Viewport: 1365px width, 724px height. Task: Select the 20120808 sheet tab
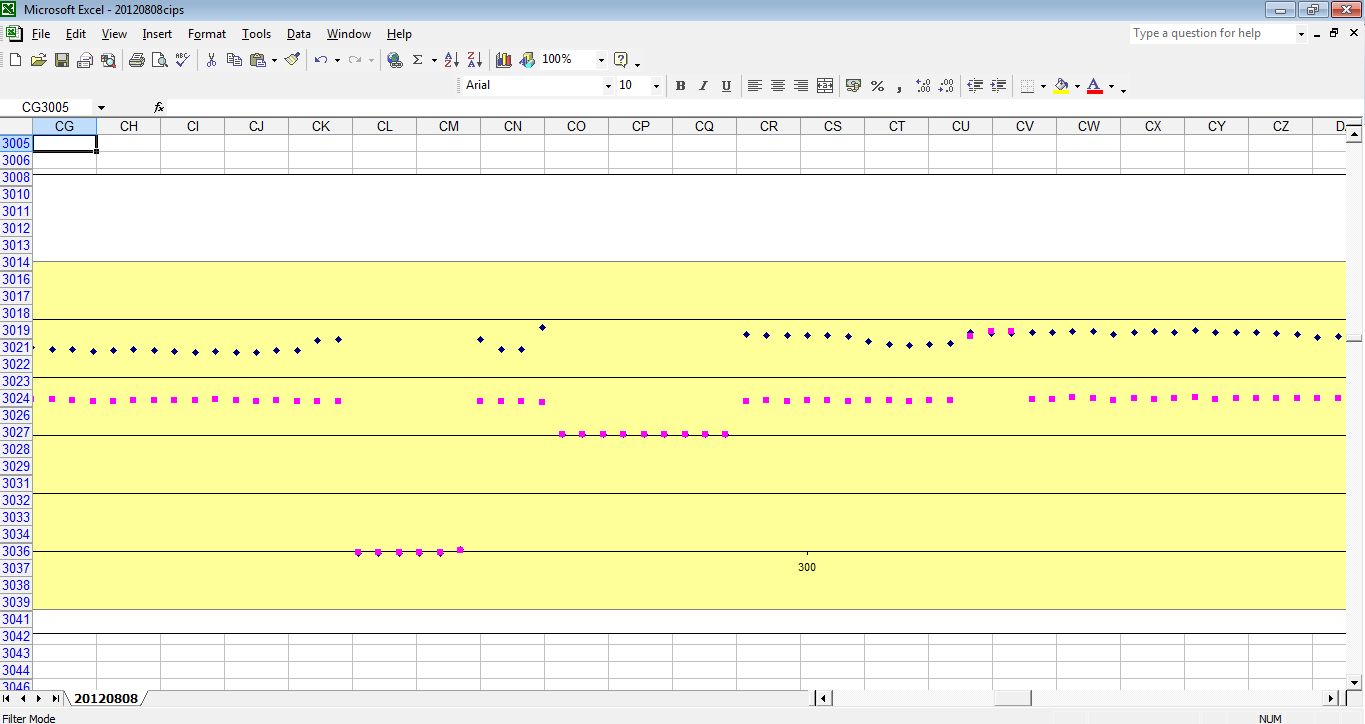[105, 698]
